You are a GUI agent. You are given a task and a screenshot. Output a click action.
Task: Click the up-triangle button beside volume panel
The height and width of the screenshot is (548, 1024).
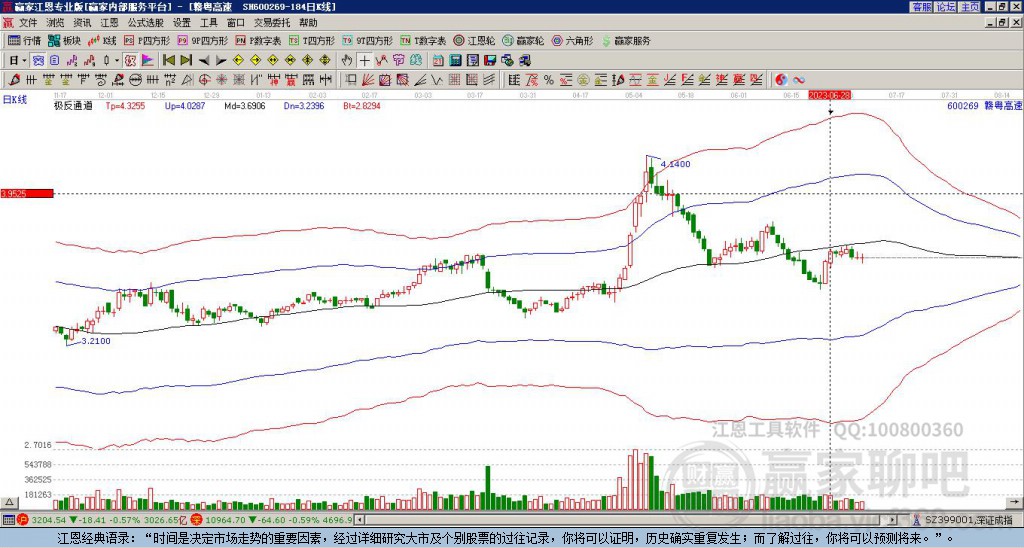9,502
